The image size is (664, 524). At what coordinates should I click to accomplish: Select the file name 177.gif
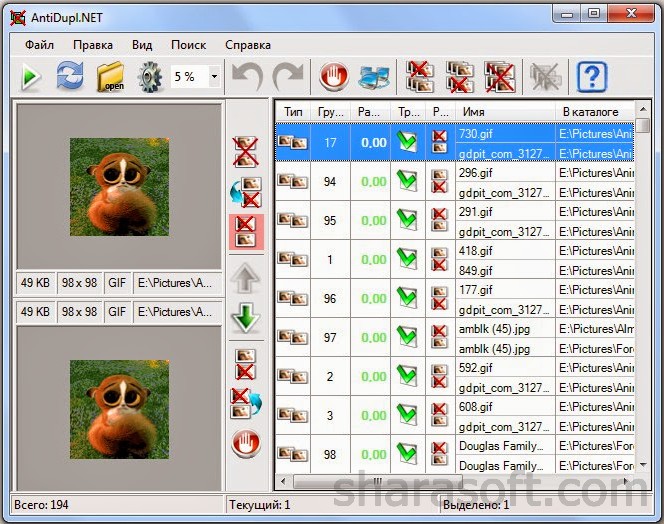476,290
